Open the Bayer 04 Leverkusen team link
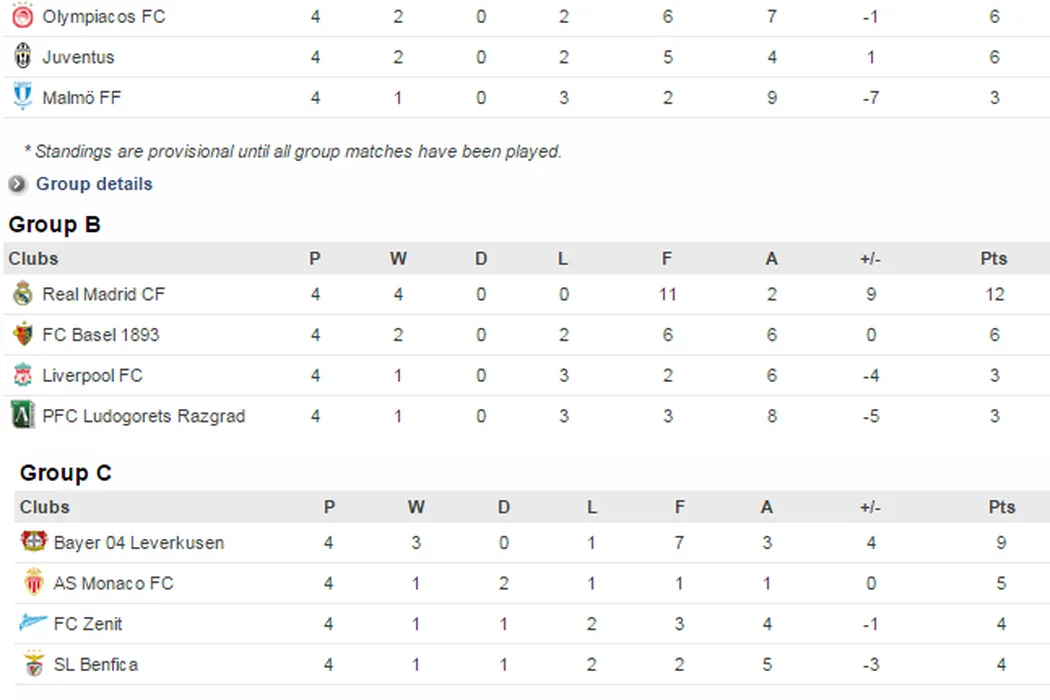This screenshot has width=1050, height=700. tap(139, 543)
